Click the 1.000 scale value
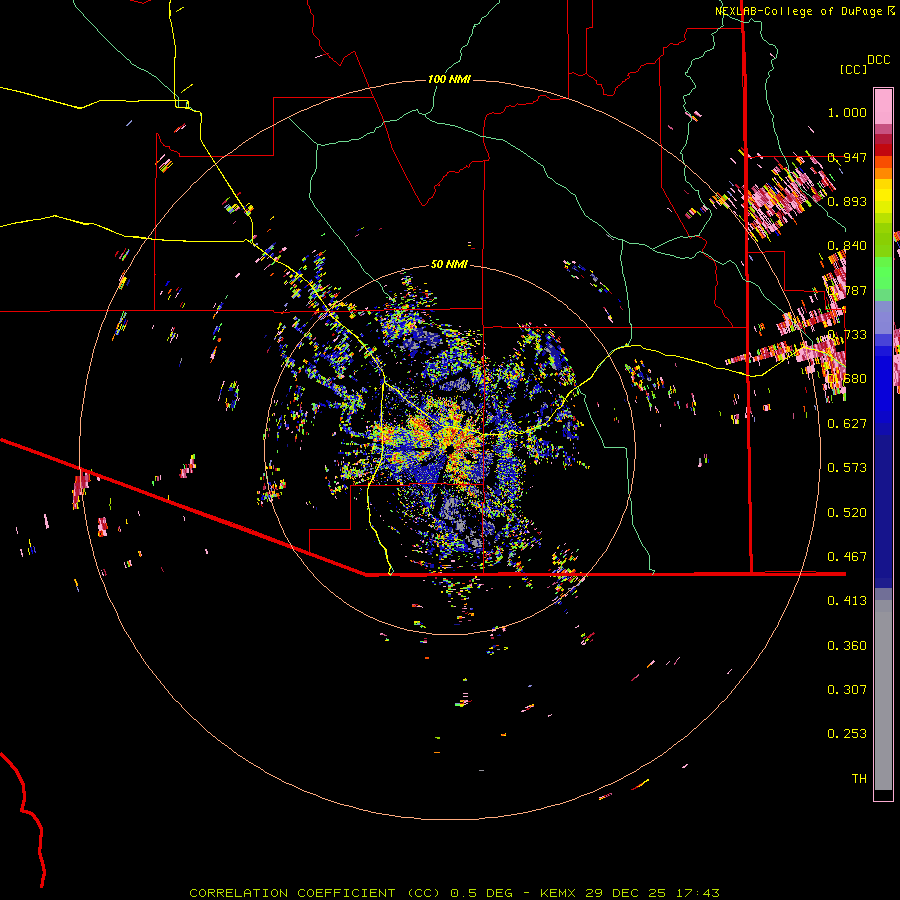The image size is (900, 900). [x=847, y=112]
